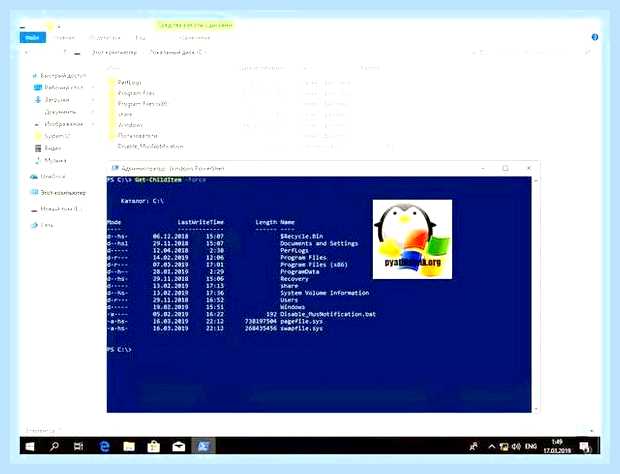Open the blue File tab in Explorer

pyautogui.click(x=32, y=38)
